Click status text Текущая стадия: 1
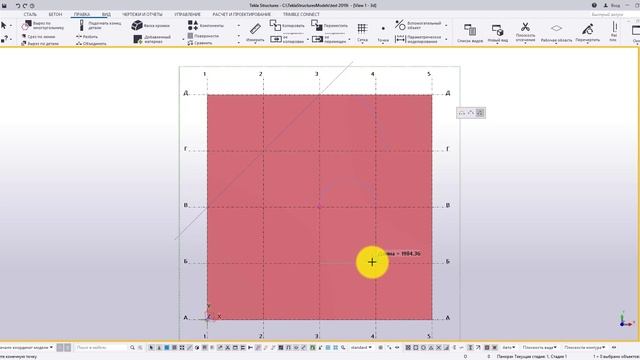 [x=533, y=356]
